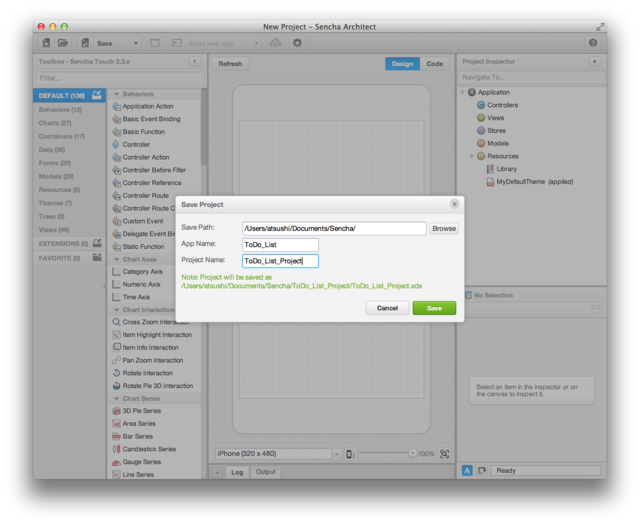The height and width of the screenshot is (525, 640).
Task: Open the Settings gear in toolbar
Action: pyautogui.click(x=297, y=43)
